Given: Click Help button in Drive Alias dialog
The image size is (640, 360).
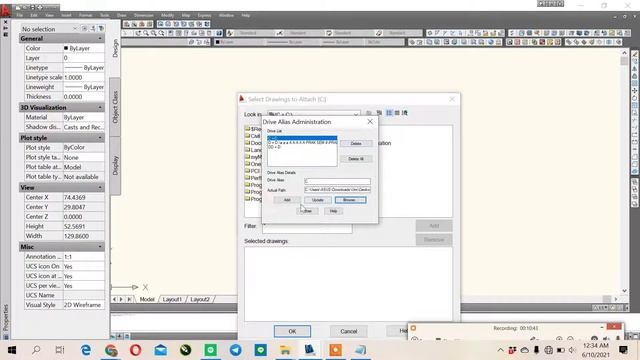Looking at the screenshot, I should [x=333, y=211].
